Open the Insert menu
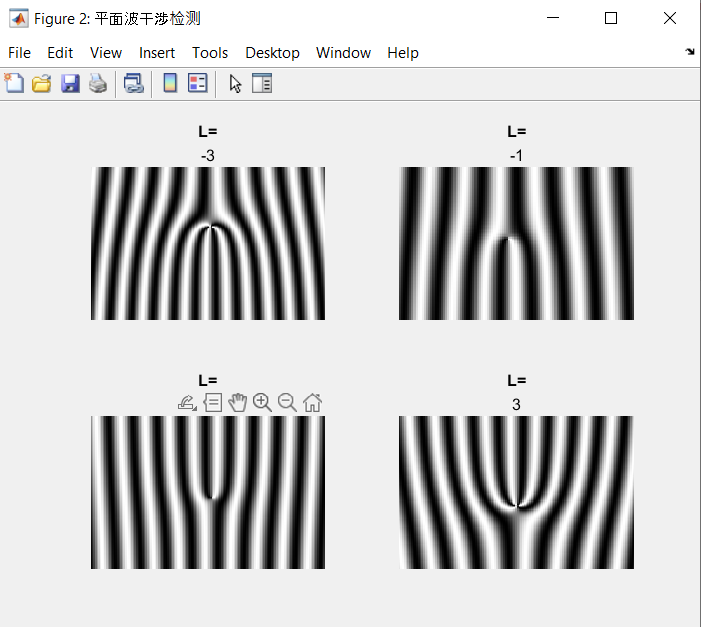Image resolution: width=701 pixels, height=627 pixels. [x=156, y=53]
